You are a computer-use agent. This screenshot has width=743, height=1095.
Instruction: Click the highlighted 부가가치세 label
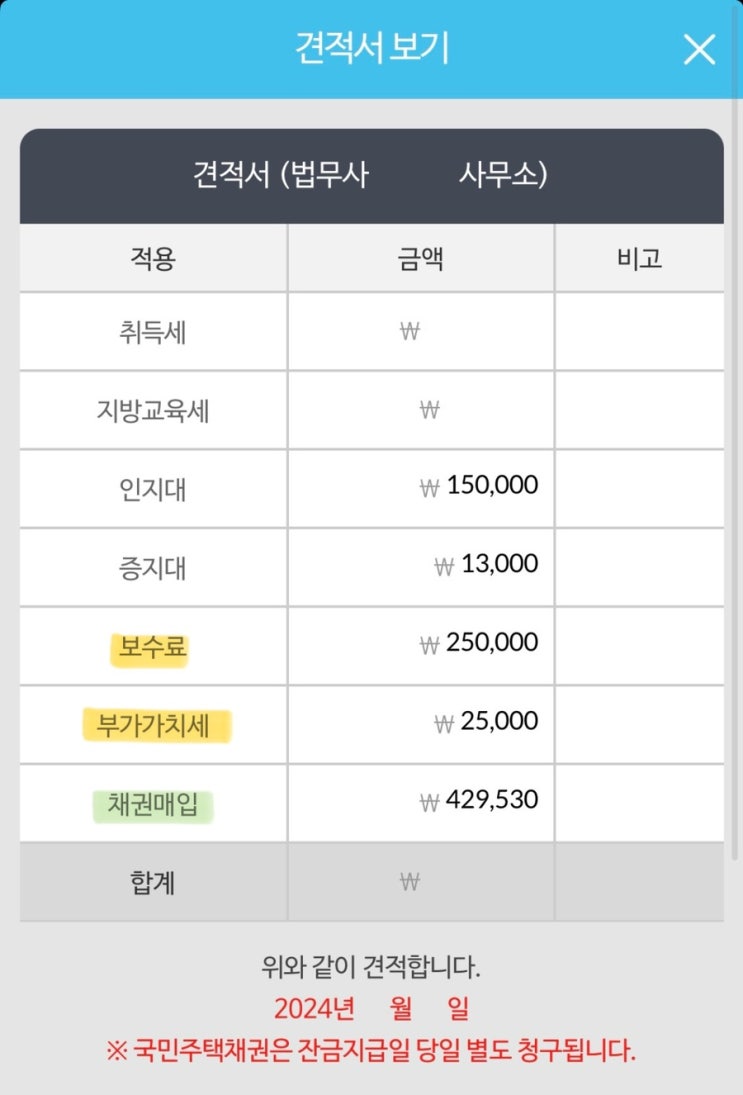[154, 726]
